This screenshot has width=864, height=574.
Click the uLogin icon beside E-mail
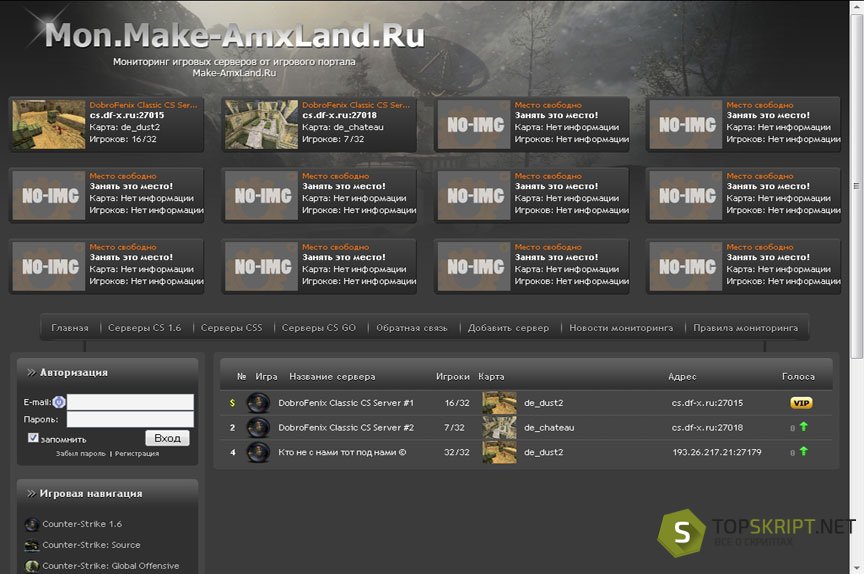[59, 402]
